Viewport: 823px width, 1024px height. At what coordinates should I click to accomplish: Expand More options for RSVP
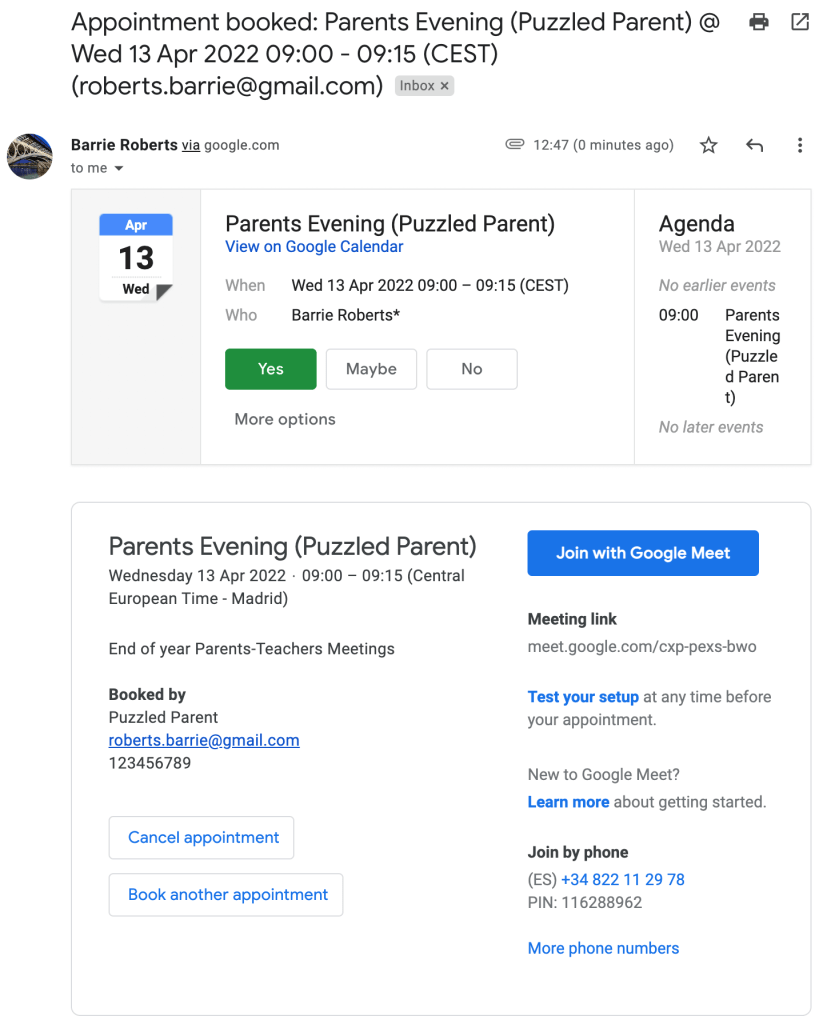pos(285,419)
